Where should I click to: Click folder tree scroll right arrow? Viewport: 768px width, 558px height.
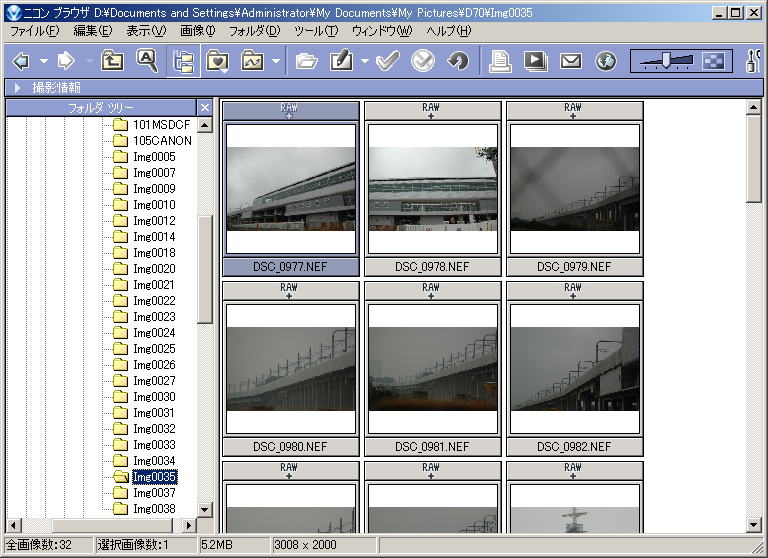189,525
